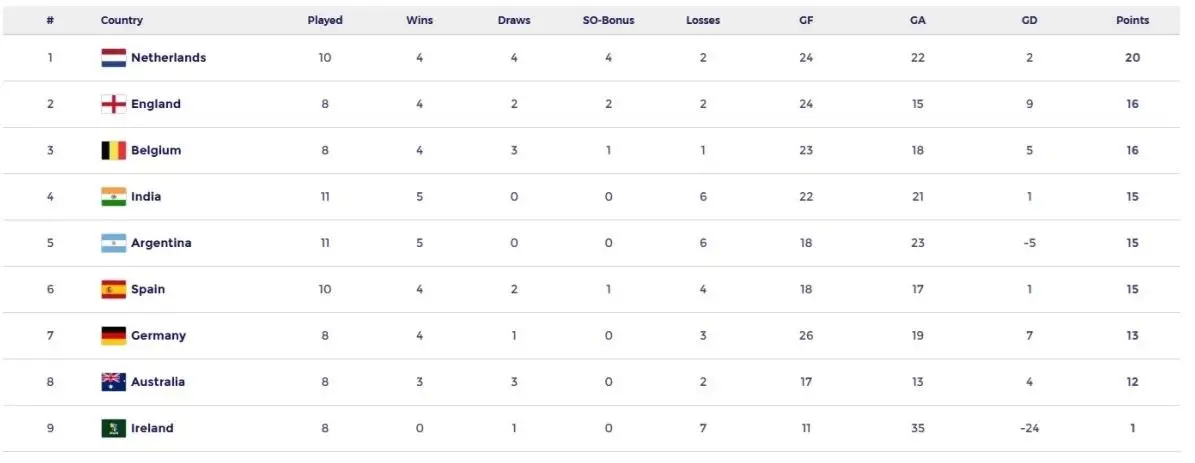Click the Spain flag icon
The height and width of the screenshot is (463, 1195).
point(113,290)
